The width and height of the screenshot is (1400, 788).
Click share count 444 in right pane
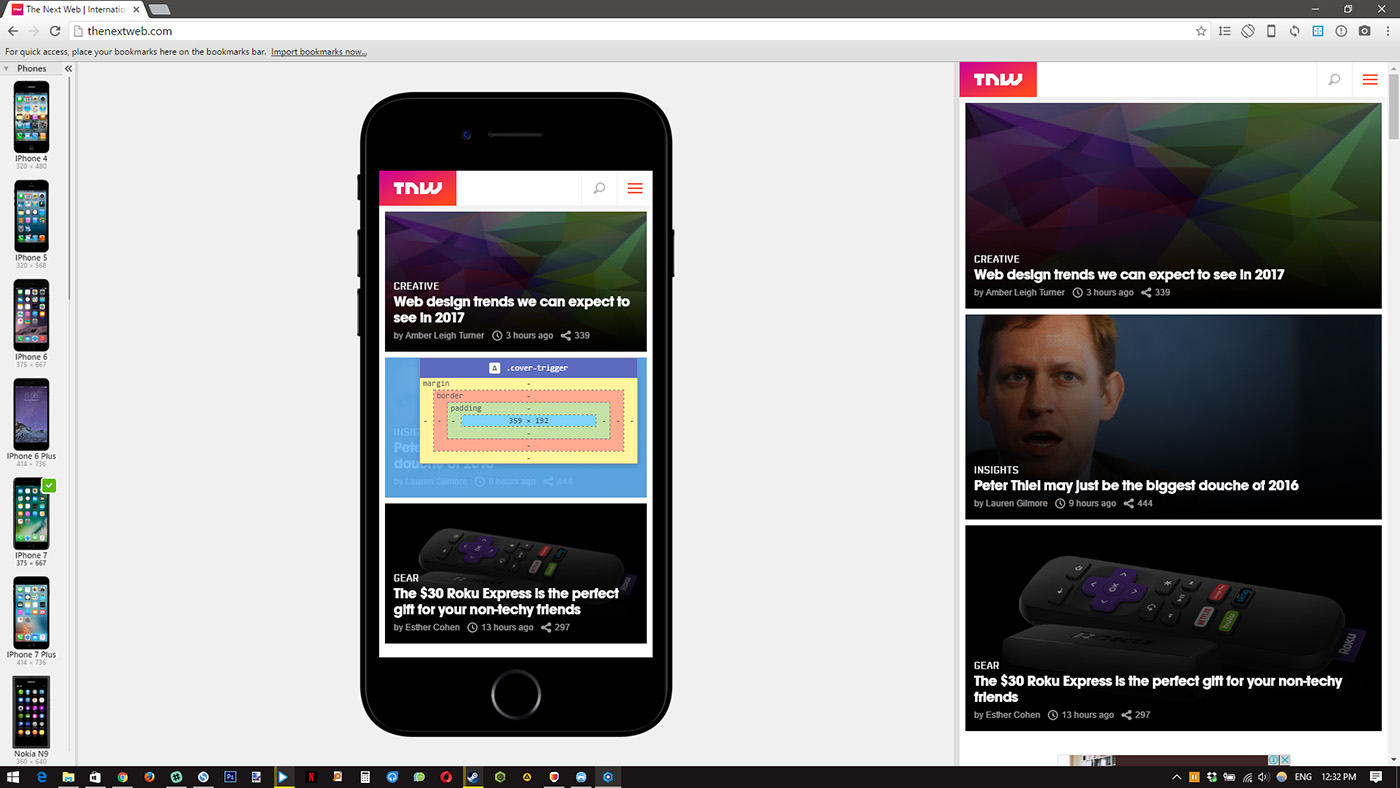coord(1138,503)
